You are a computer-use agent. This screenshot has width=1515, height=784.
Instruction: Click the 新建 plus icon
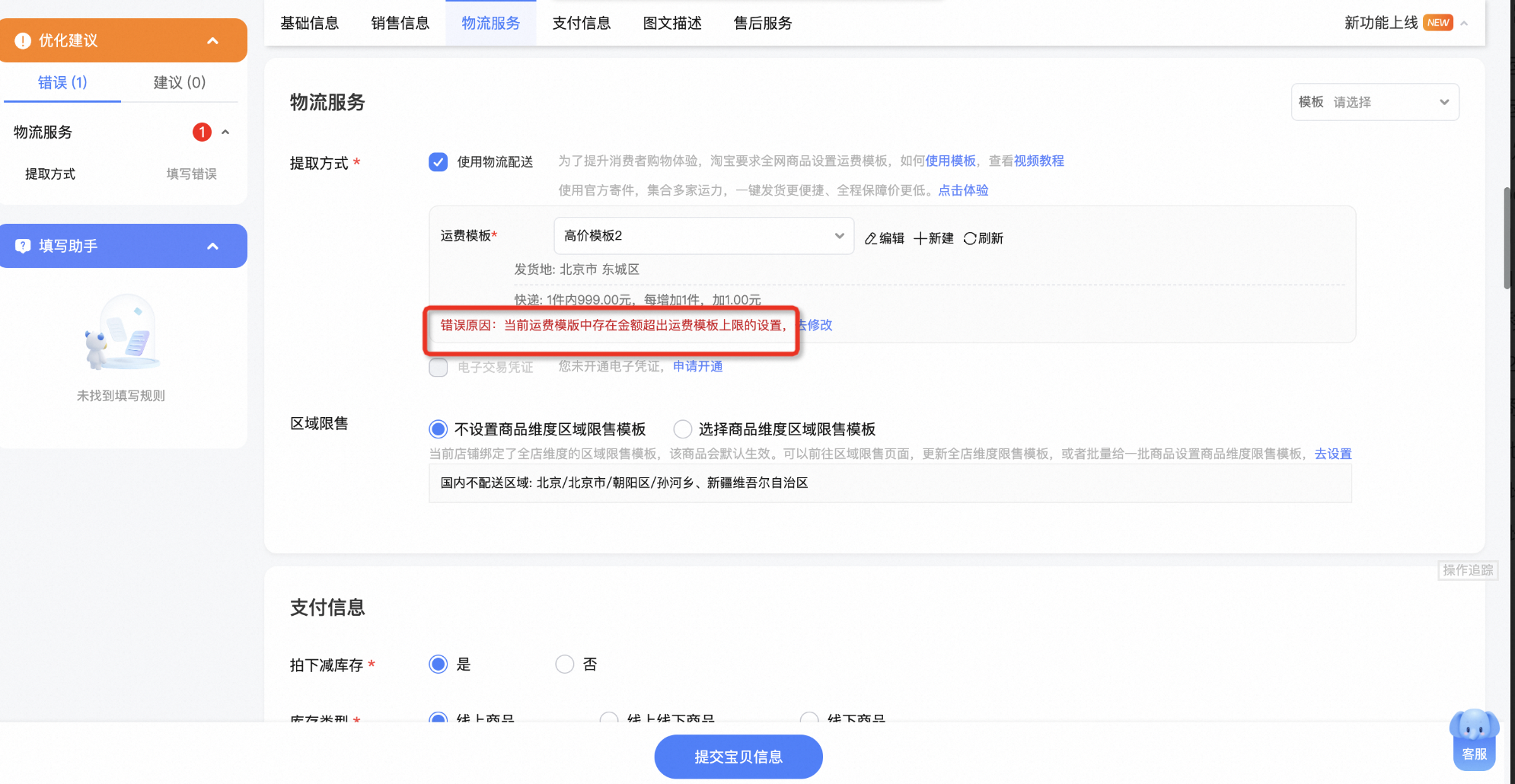pyautogui.click(x=920, y=238)
